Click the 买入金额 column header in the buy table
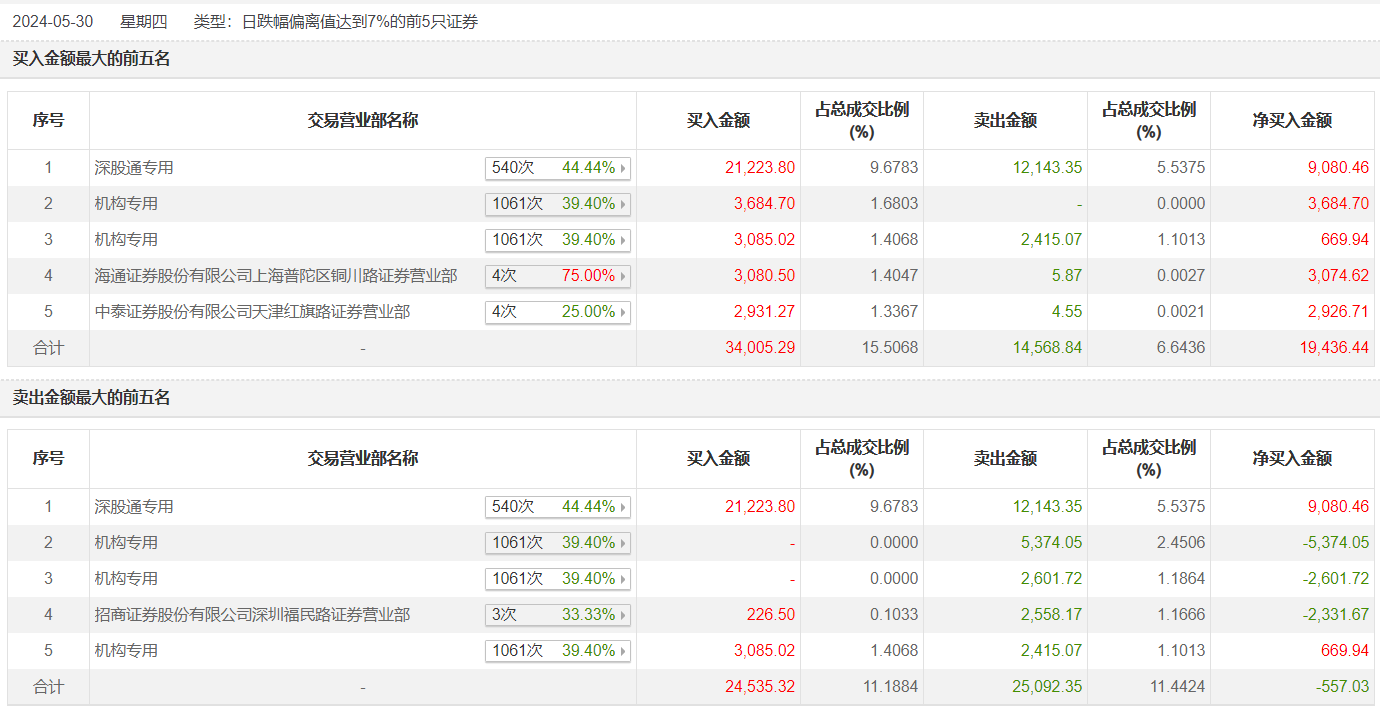 718,121
